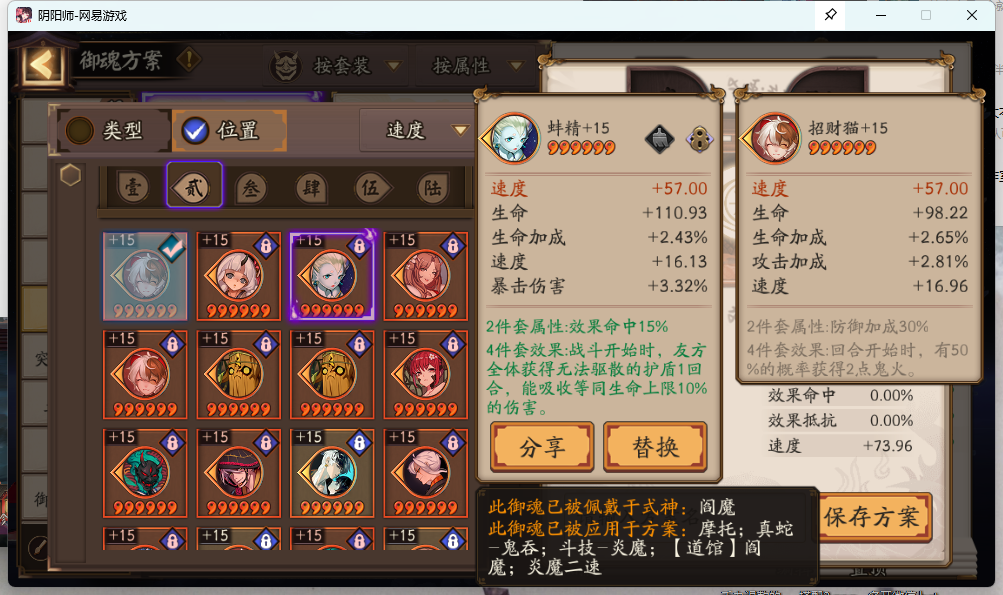1003x595 pixels.
Task: Switch to position 陆 tab
Action: (x=432, y=188)
